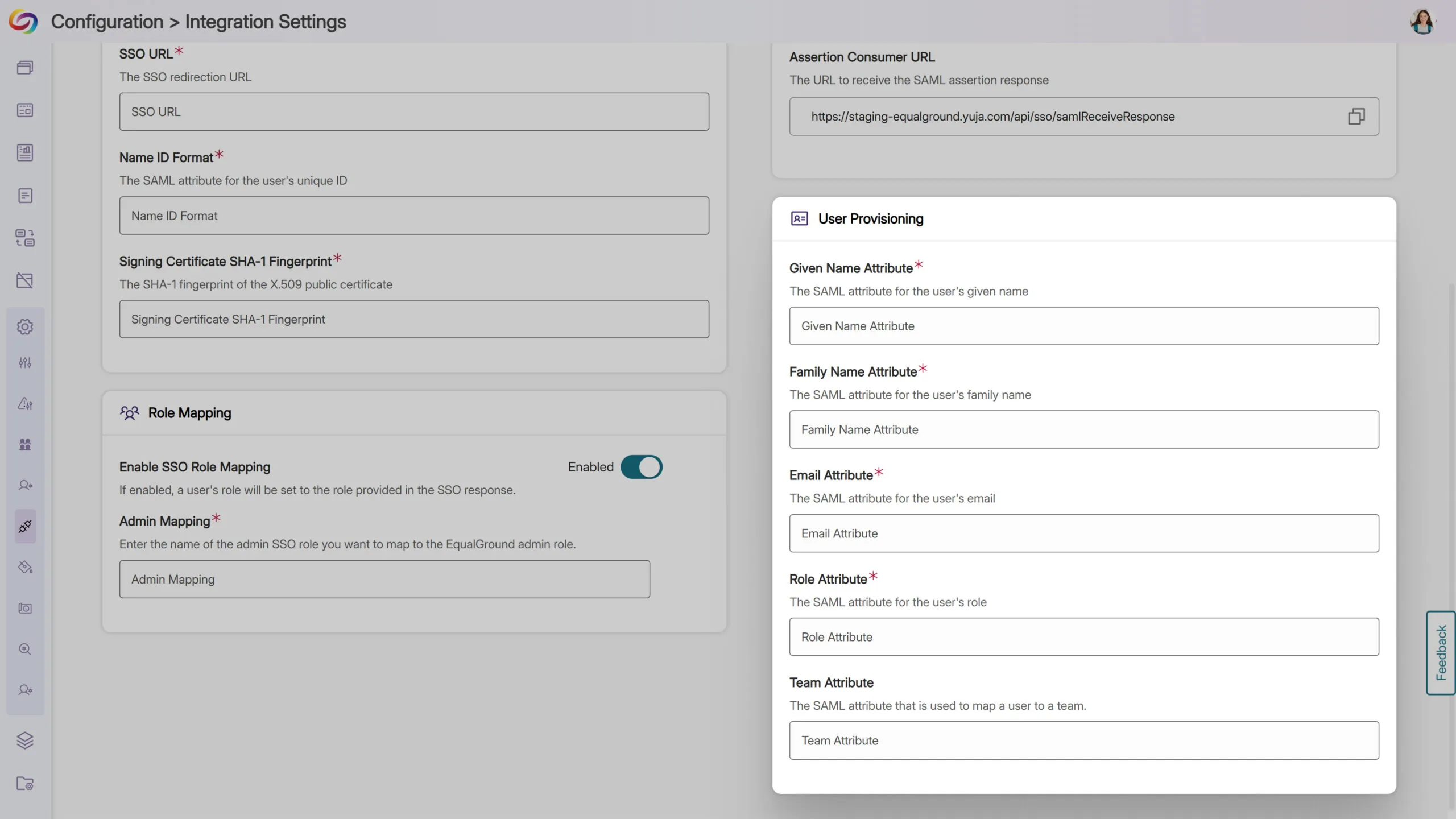1456x819 pixels.
Task: Open the plug-shaped Integrations sidebar icon
Action: click(25, 526)
